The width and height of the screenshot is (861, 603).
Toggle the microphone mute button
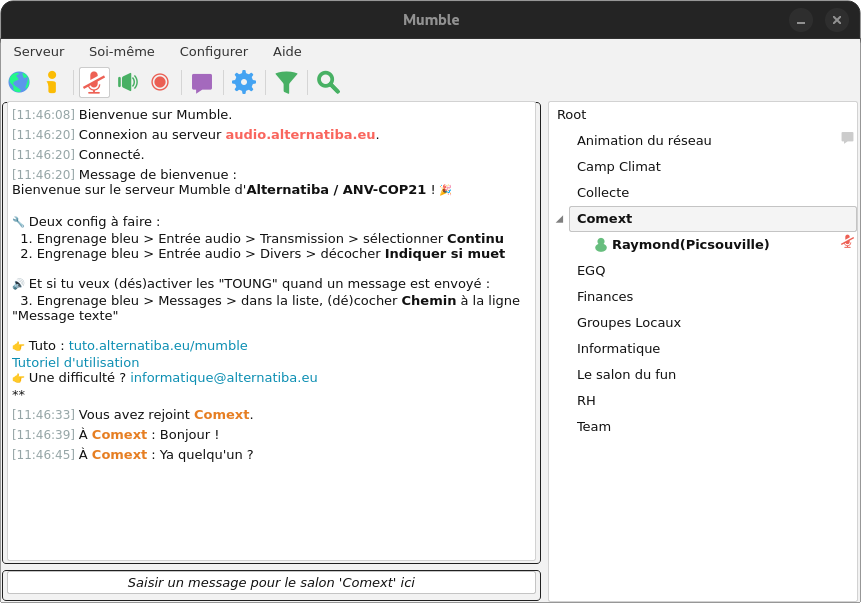(94, 82)
